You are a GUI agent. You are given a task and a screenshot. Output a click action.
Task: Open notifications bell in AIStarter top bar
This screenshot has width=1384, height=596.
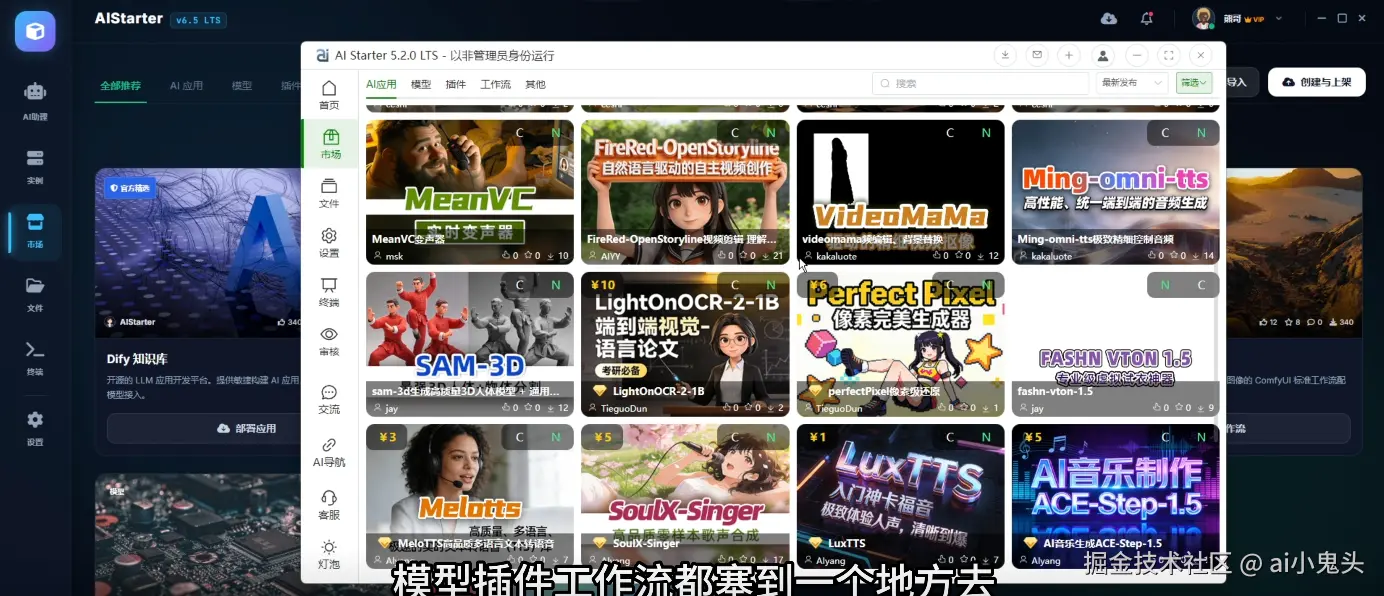point(1147,18)
